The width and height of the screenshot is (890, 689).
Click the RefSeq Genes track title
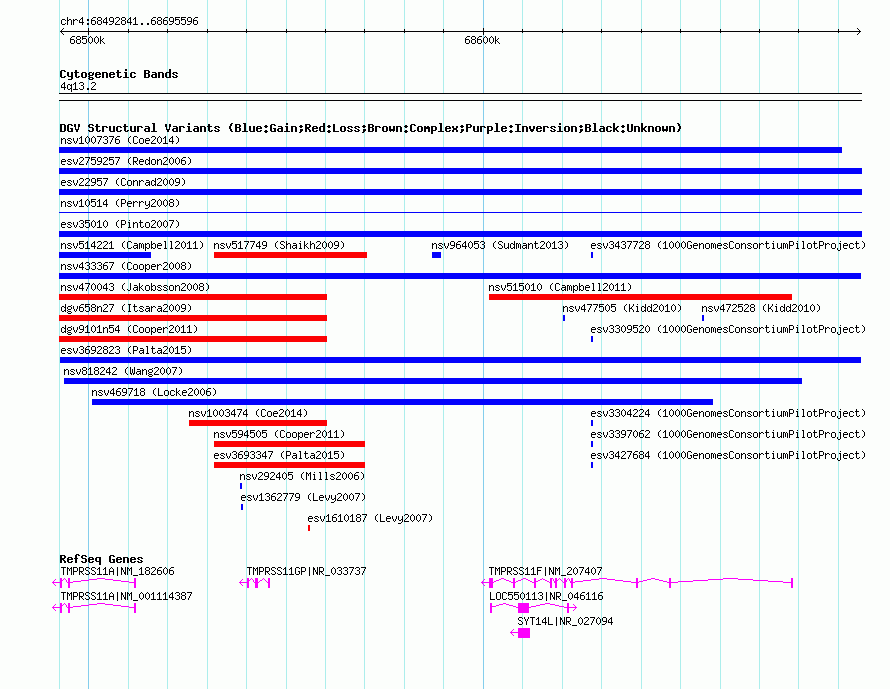point(101,559)
